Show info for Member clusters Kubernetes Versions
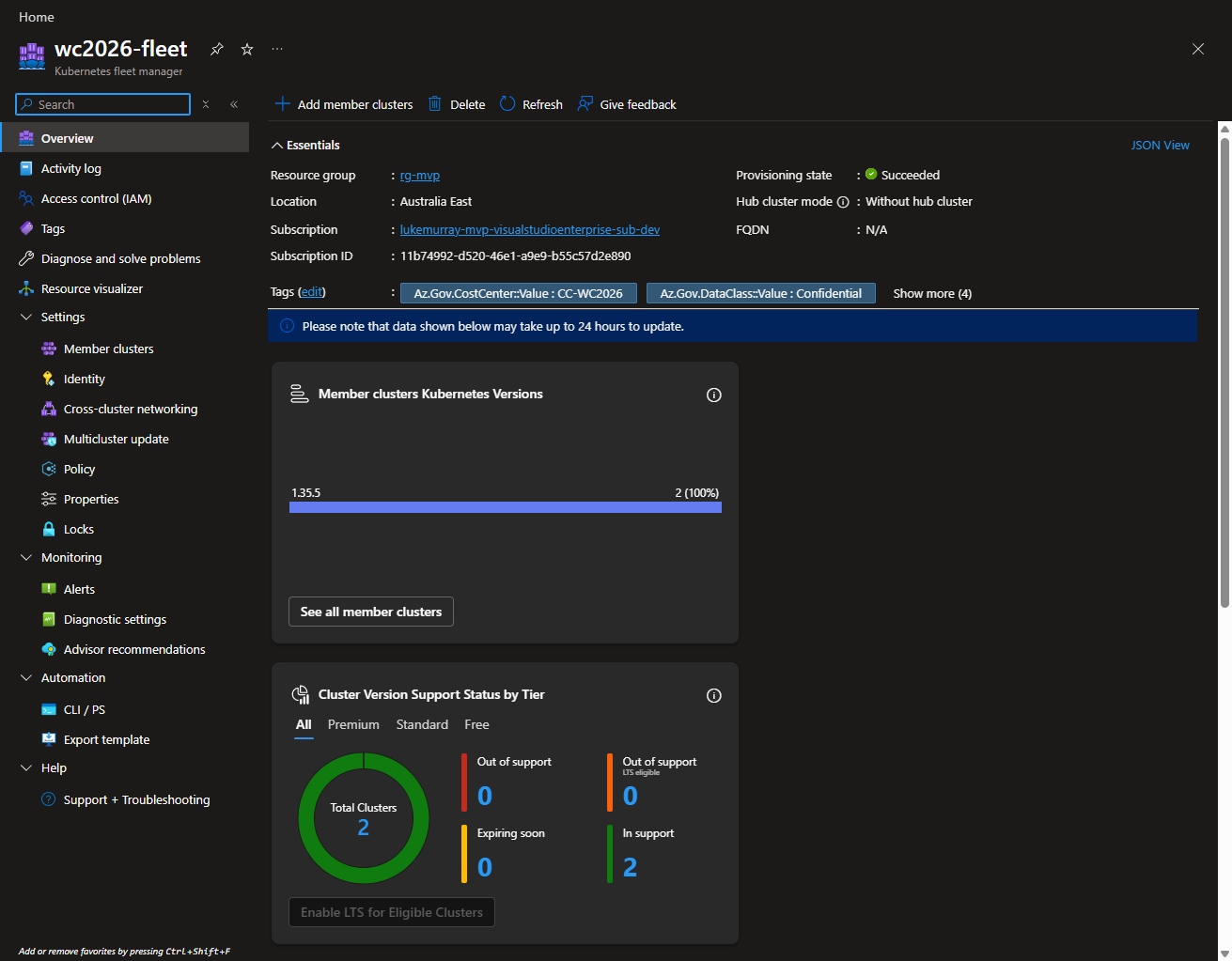The height and width of the screenshot is (961, 1232). pos(714,395)
